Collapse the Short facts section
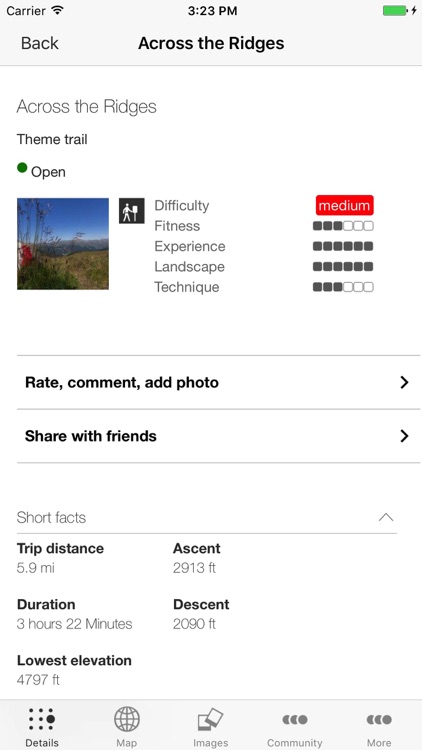This screenshot has height=750, width=422. 386,517
